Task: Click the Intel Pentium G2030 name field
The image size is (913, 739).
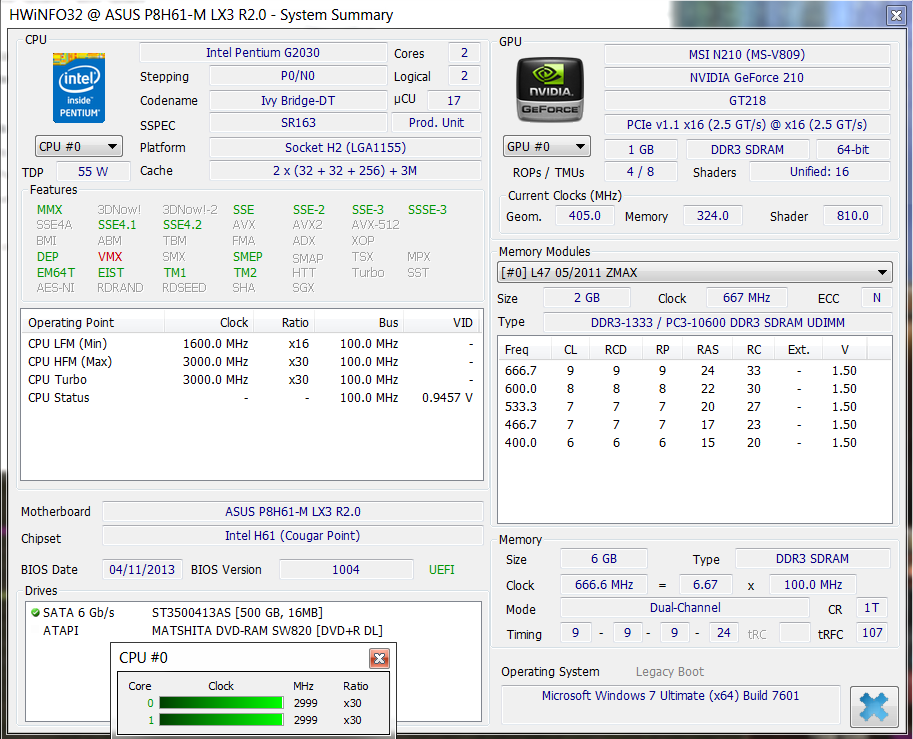Action: click(263, 52)
